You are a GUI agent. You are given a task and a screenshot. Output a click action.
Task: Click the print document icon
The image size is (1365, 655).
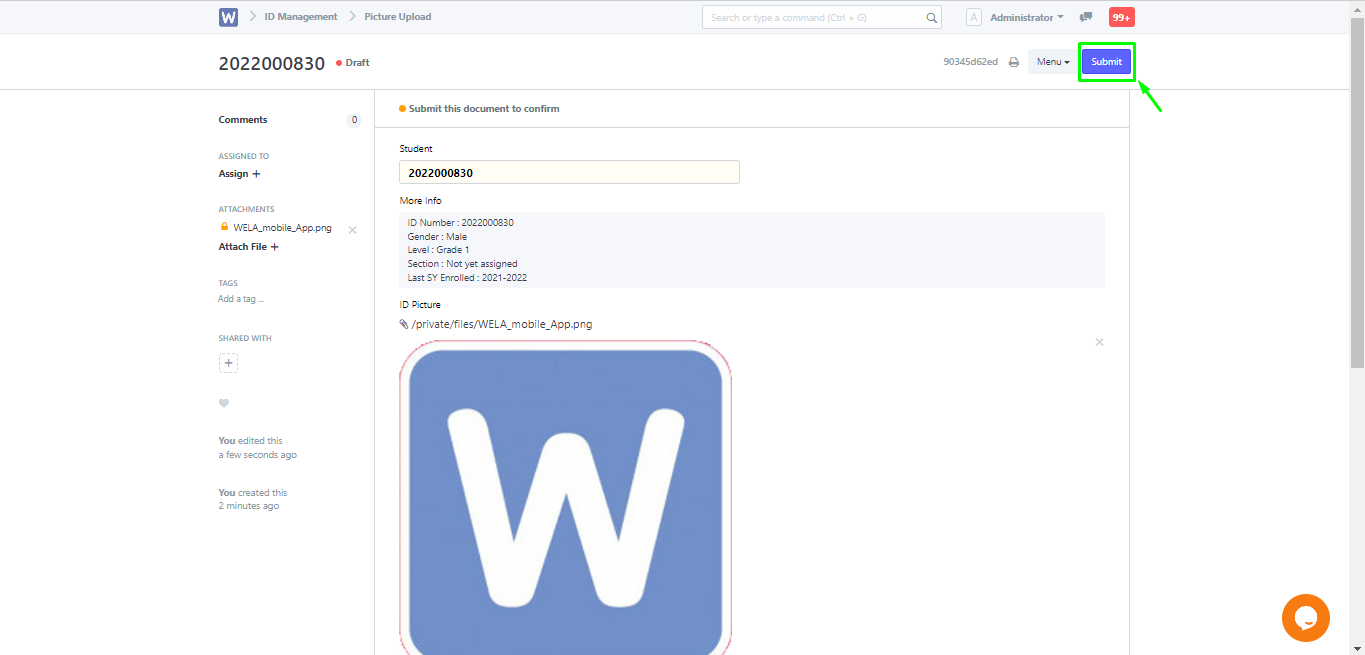tap(1013, 62)
